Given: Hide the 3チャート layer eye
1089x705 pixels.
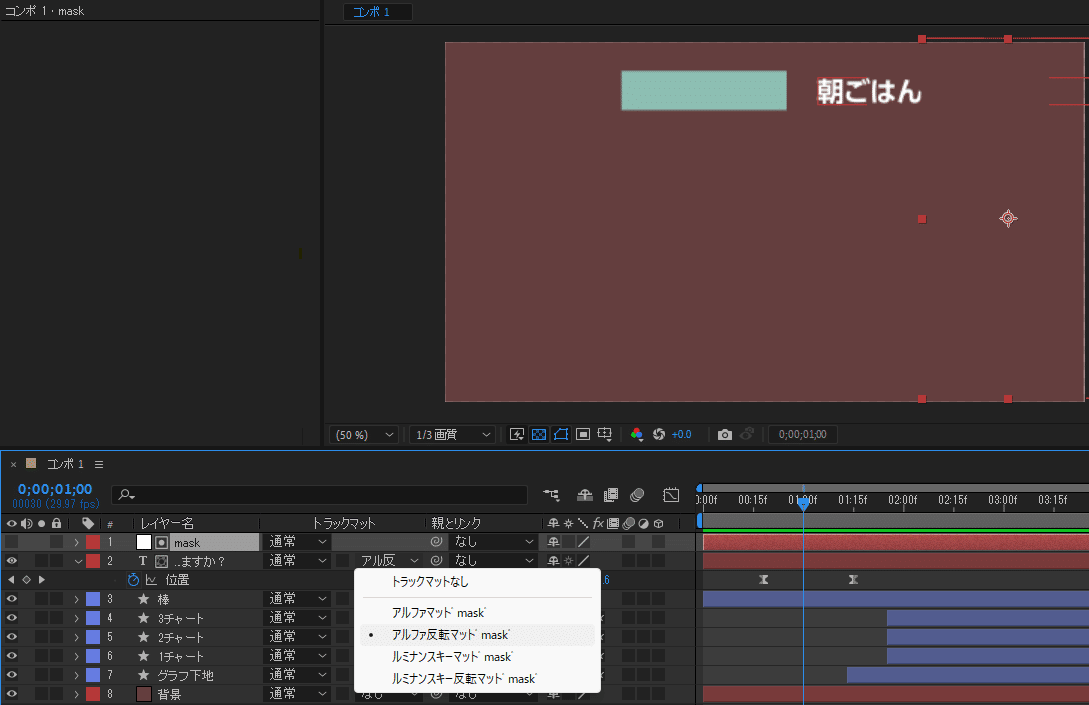Looking at the screenshot, I should coord(12,617).
